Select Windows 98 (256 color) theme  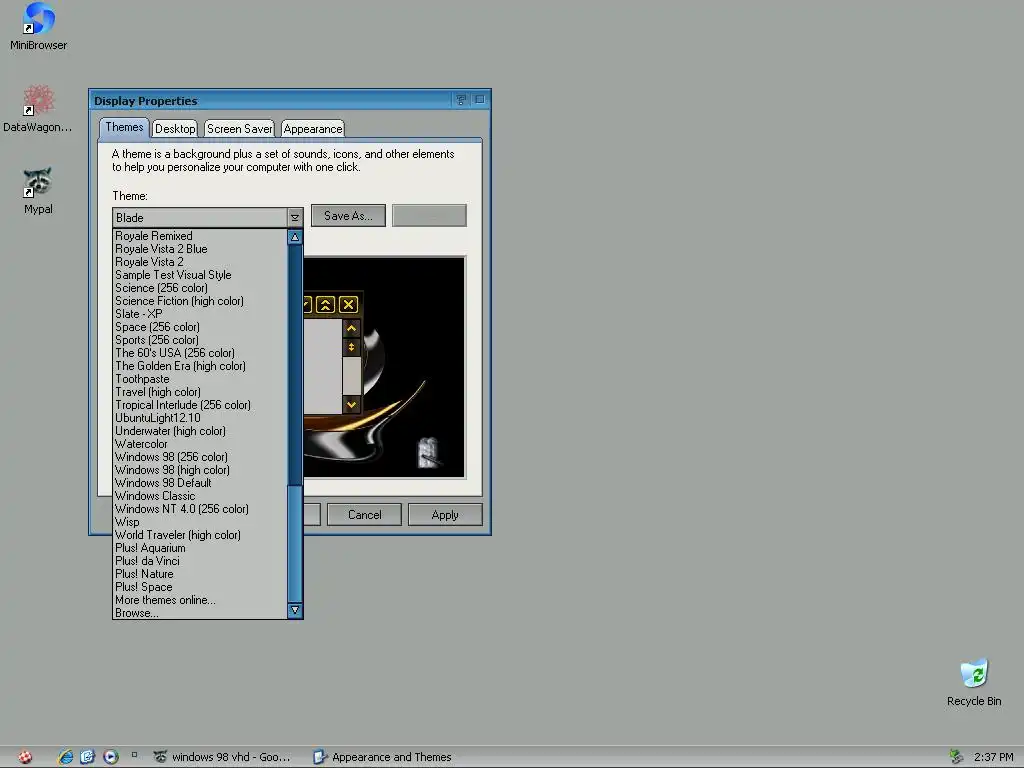[x=200, y=457]
